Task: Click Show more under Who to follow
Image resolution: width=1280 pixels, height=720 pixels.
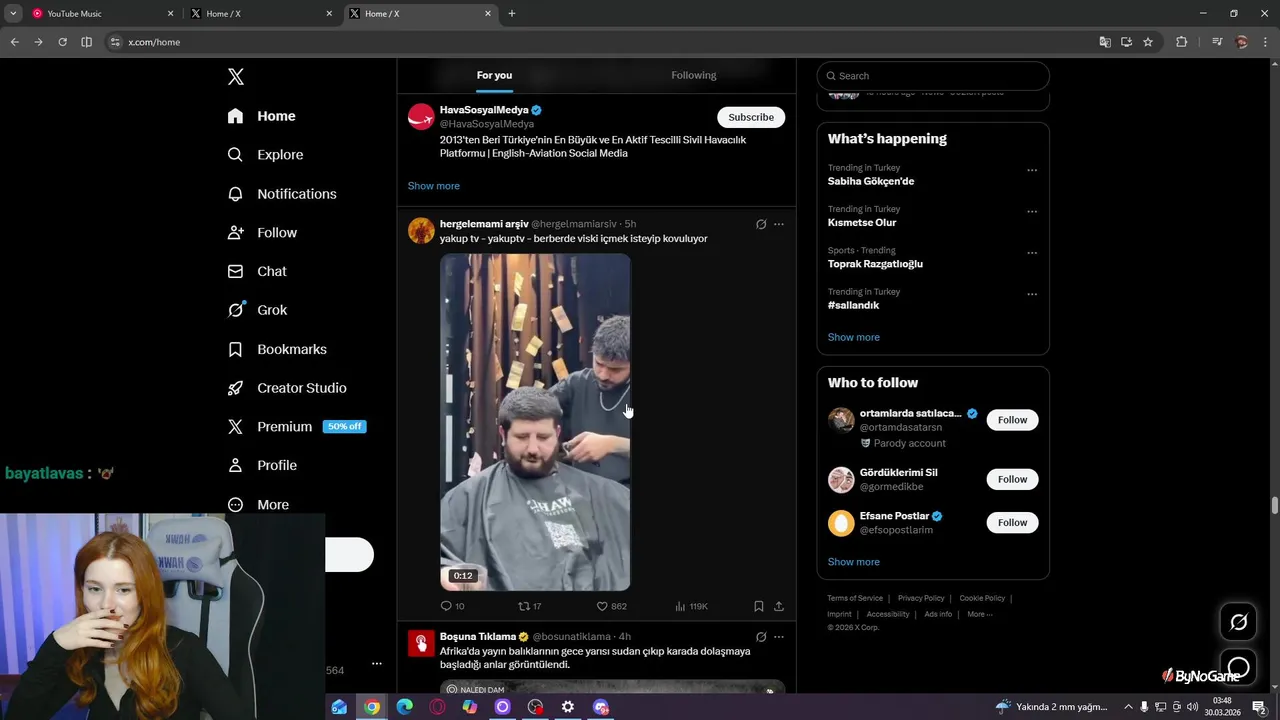Action: [854, 562]
